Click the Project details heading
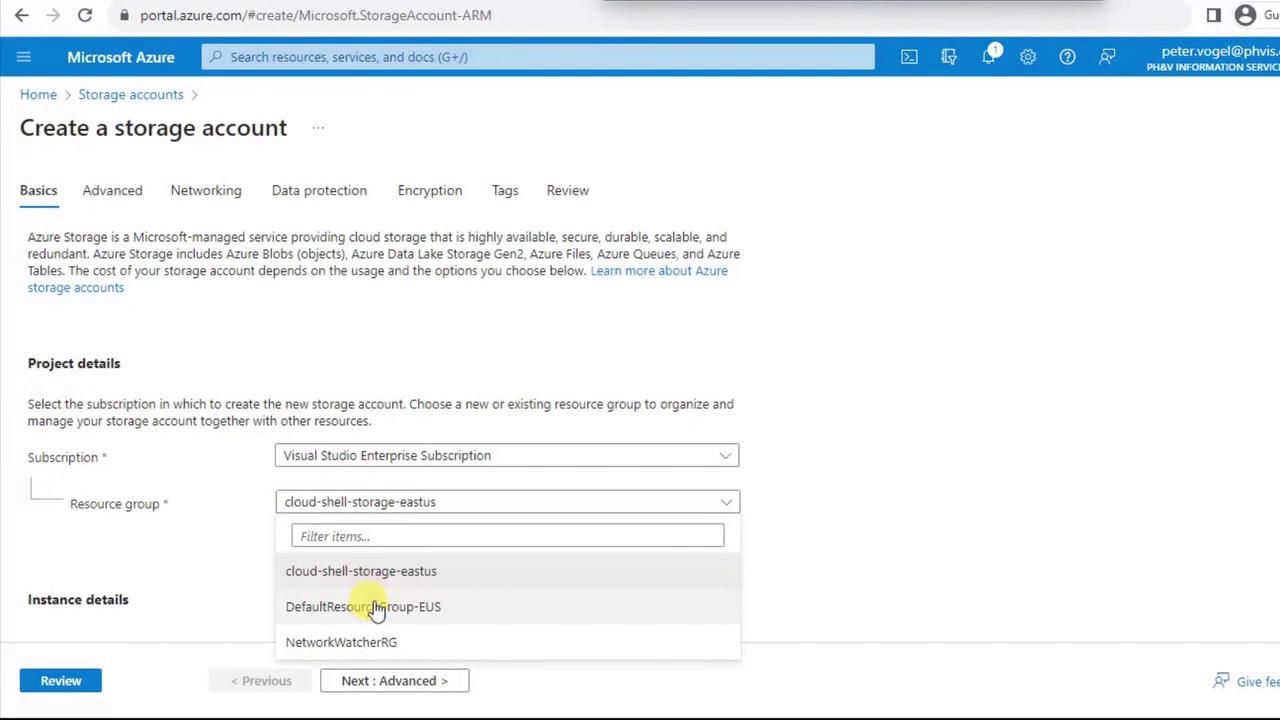Screen dimensions: 1280x720 [x=74, y=363]
